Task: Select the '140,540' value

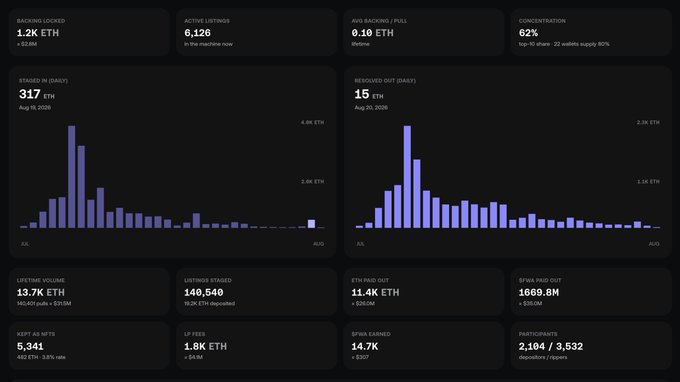Action: click(x=204, y=293)
